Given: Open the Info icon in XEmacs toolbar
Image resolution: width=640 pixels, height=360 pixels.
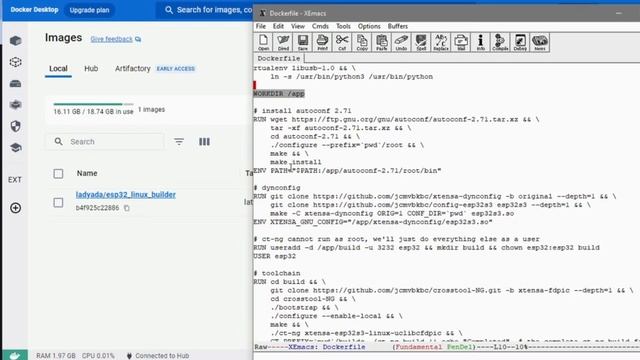Looking at the screenshot, I should (x=480, y=42).
